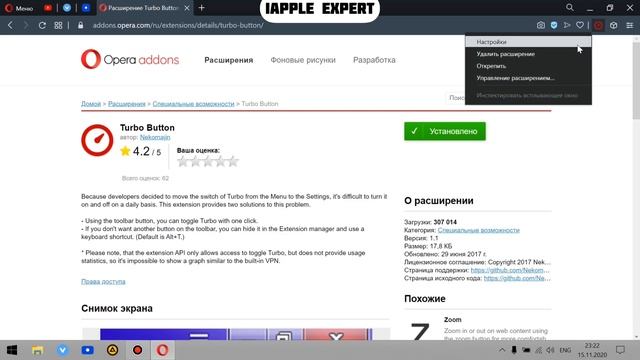Click the red Turbo Button extension icon
The width and height of the screenshot is (640, 360).
pyautogui.click(x=598, y=25)
